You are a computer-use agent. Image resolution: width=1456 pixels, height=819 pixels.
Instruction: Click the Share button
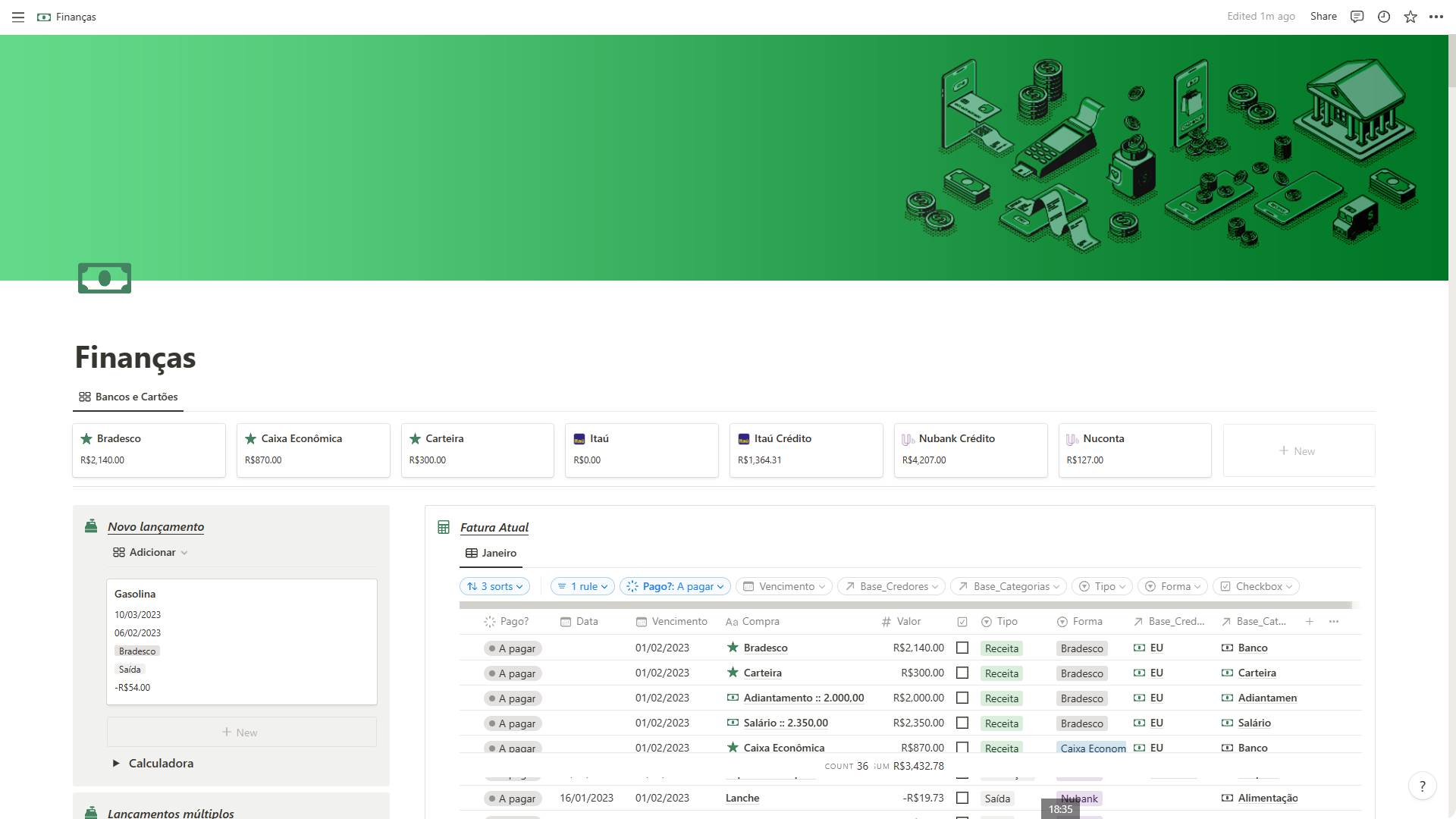[x=1323, y=17]
